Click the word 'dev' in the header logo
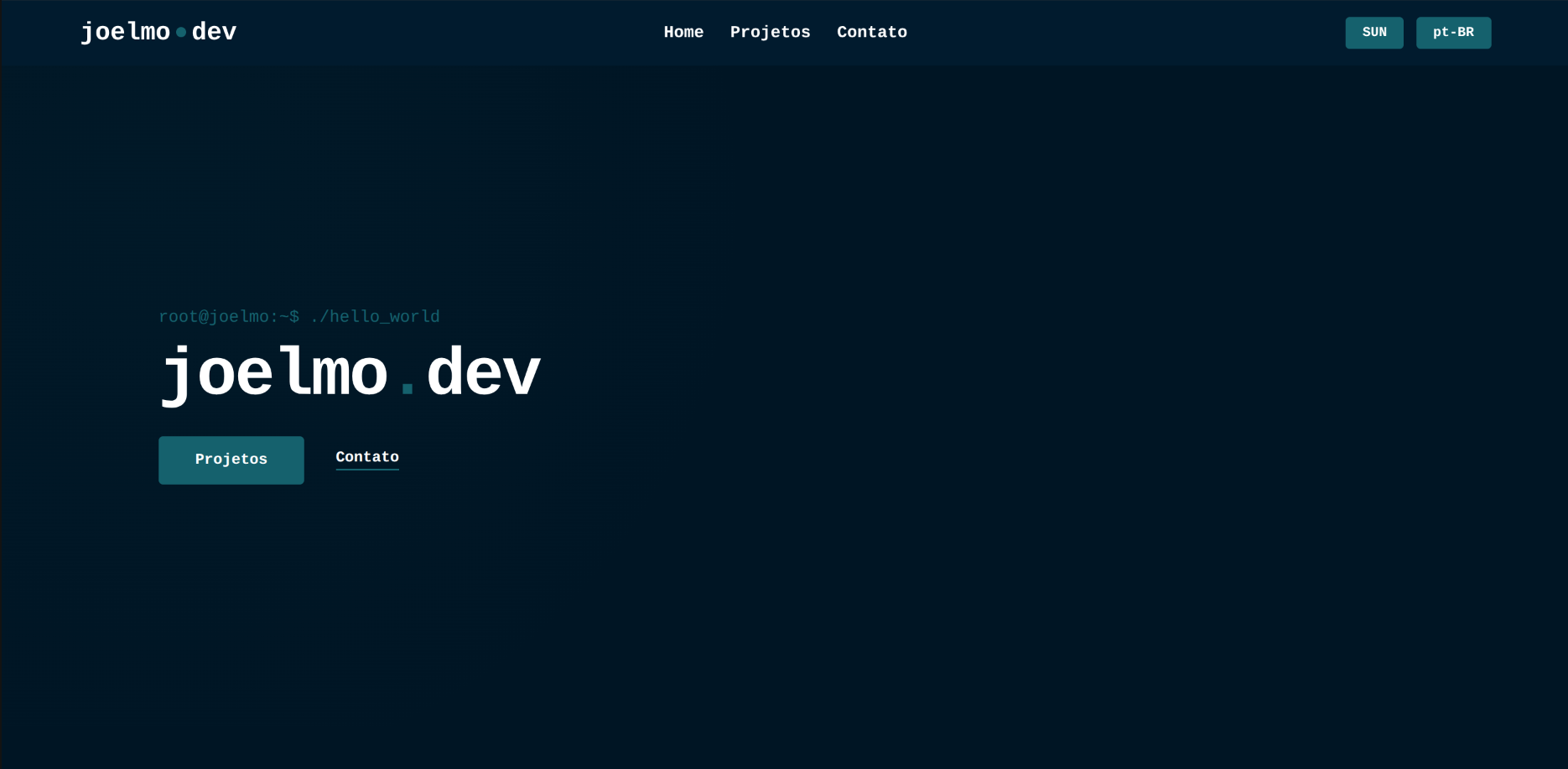 click(x=214, y=32)
